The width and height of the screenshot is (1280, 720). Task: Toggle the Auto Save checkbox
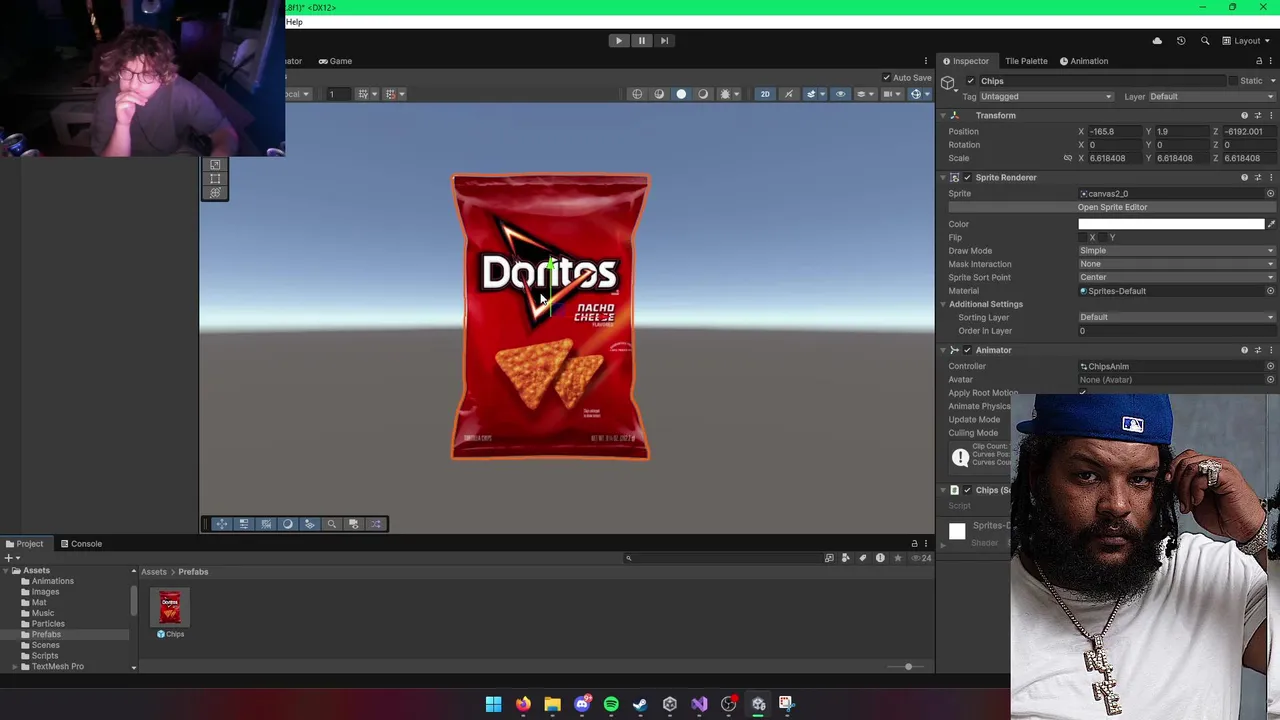click(886, 78)
